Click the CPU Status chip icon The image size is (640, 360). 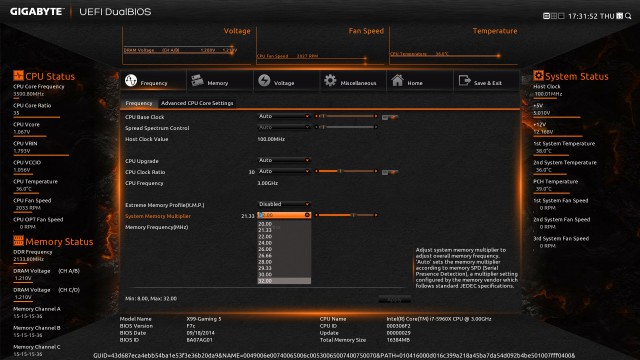[x=18, y=76]
